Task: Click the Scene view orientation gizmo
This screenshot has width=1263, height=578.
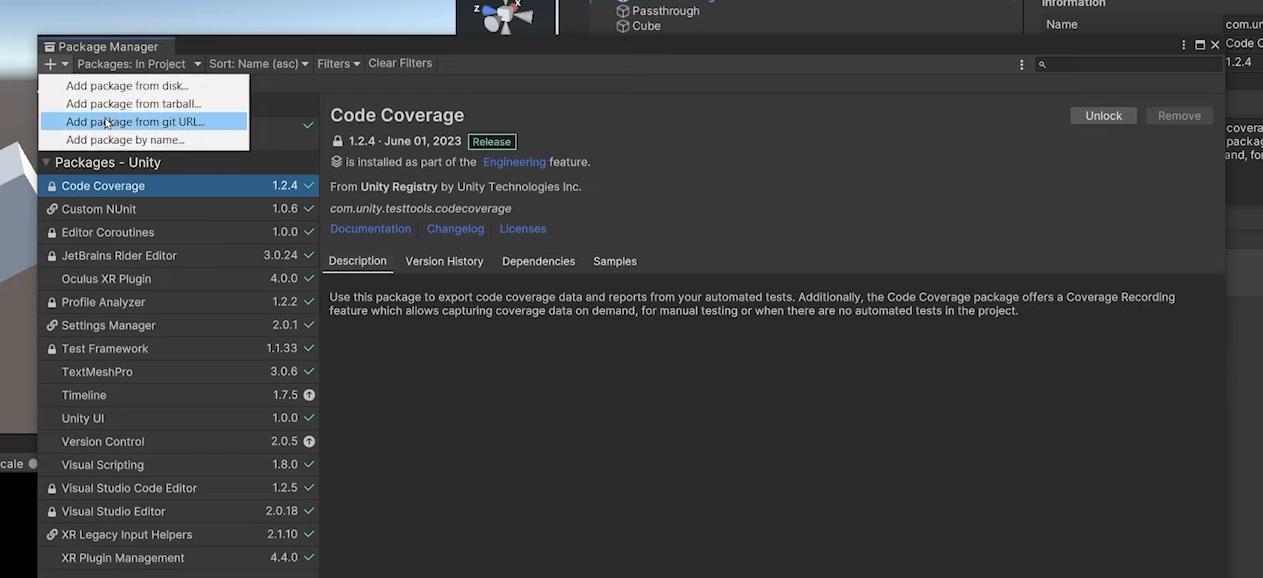Action: click(x=505, y=16)
